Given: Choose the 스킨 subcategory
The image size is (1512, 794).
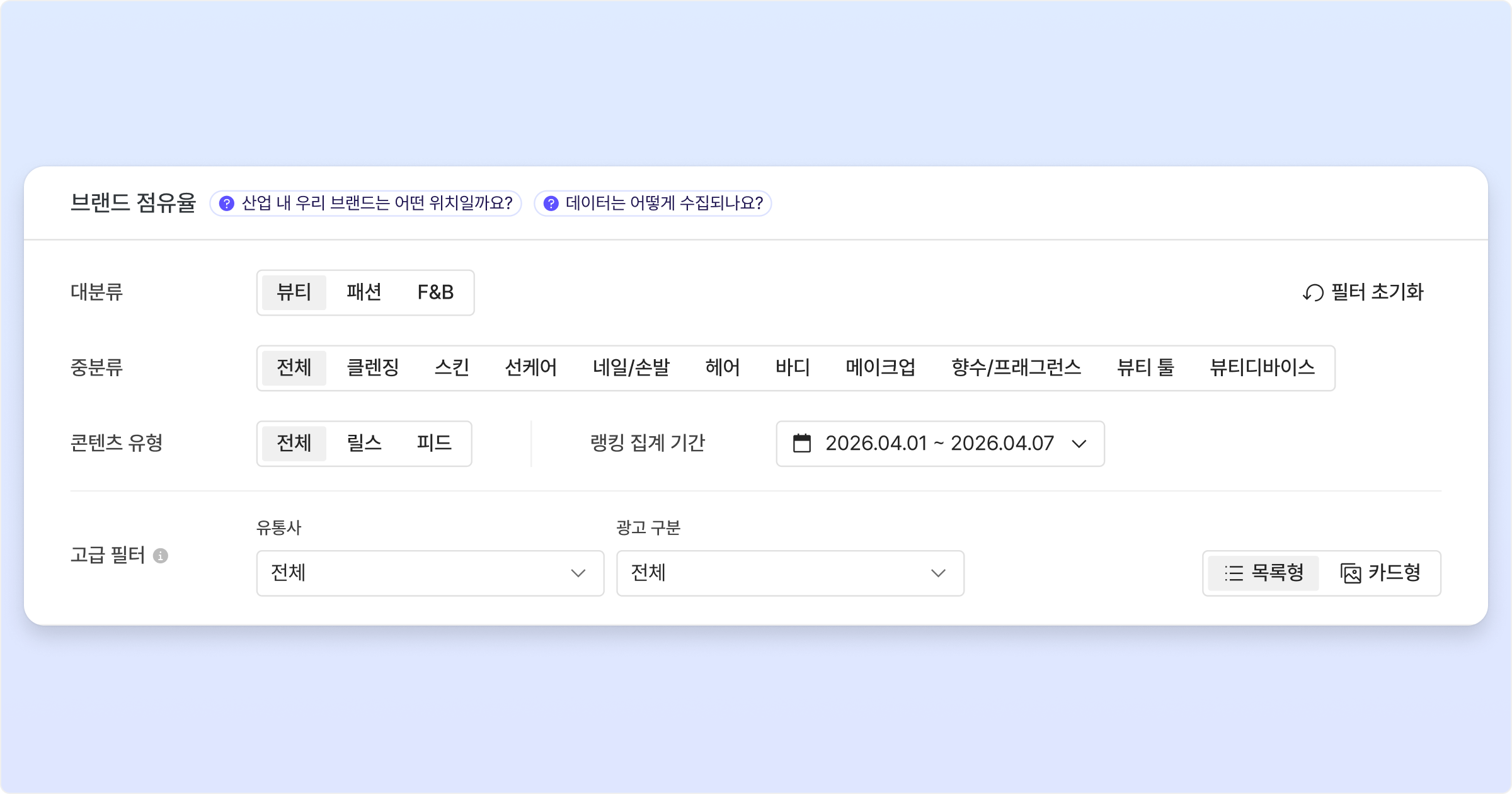Looking at the screenshot, I should coord(452,368).
